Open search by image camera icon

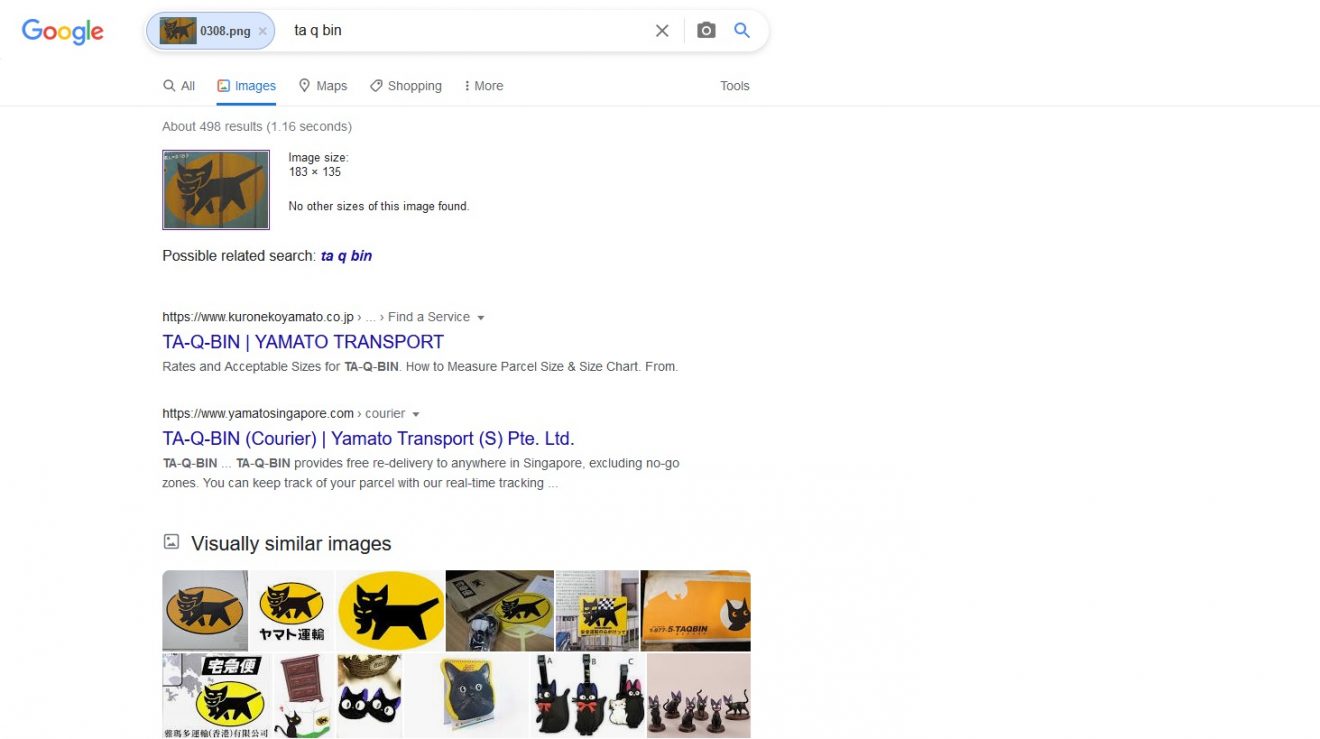click(706, 31)
